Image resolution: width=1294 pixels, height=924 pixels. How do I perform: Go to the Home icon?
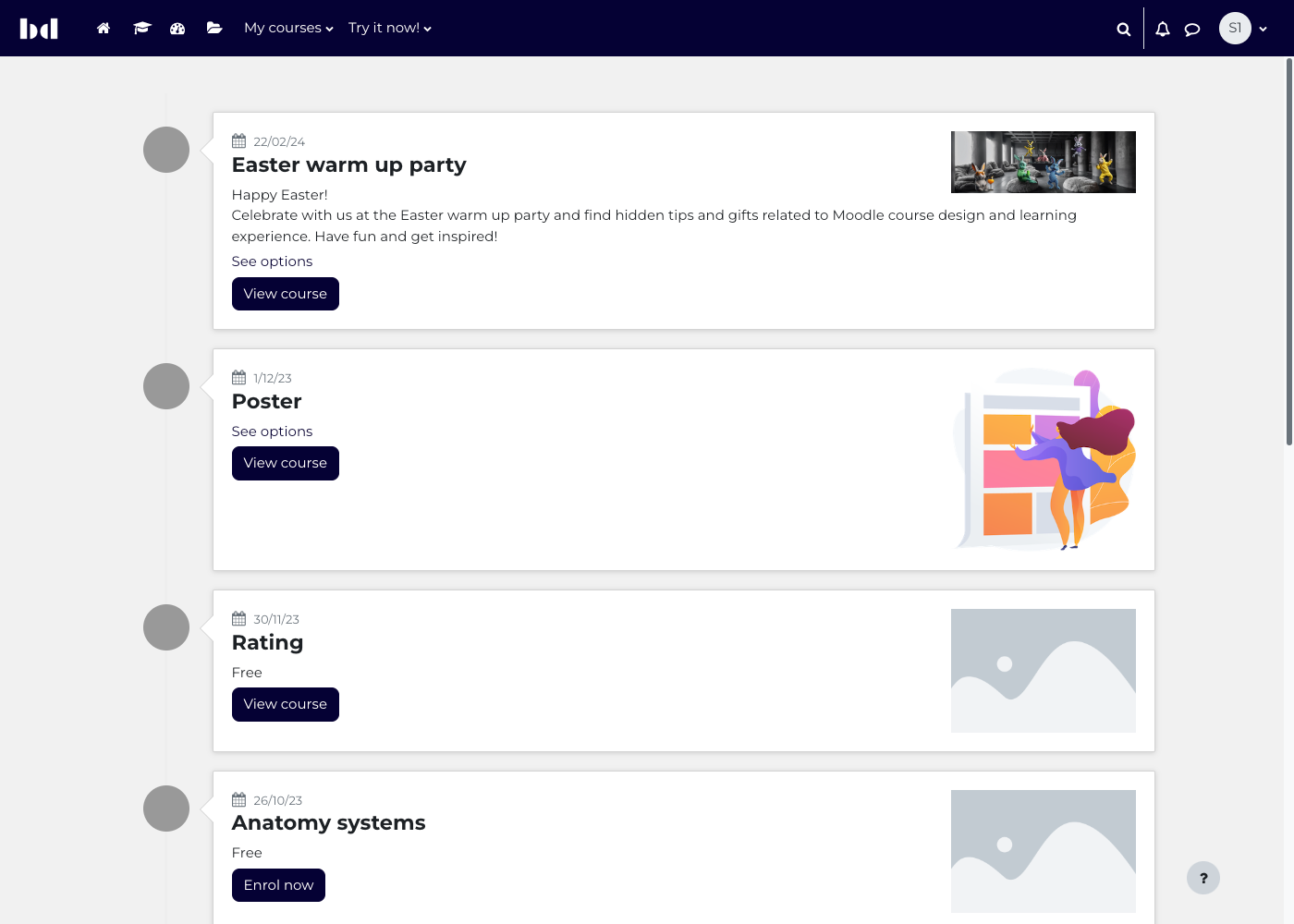click(x=104, y=29)
